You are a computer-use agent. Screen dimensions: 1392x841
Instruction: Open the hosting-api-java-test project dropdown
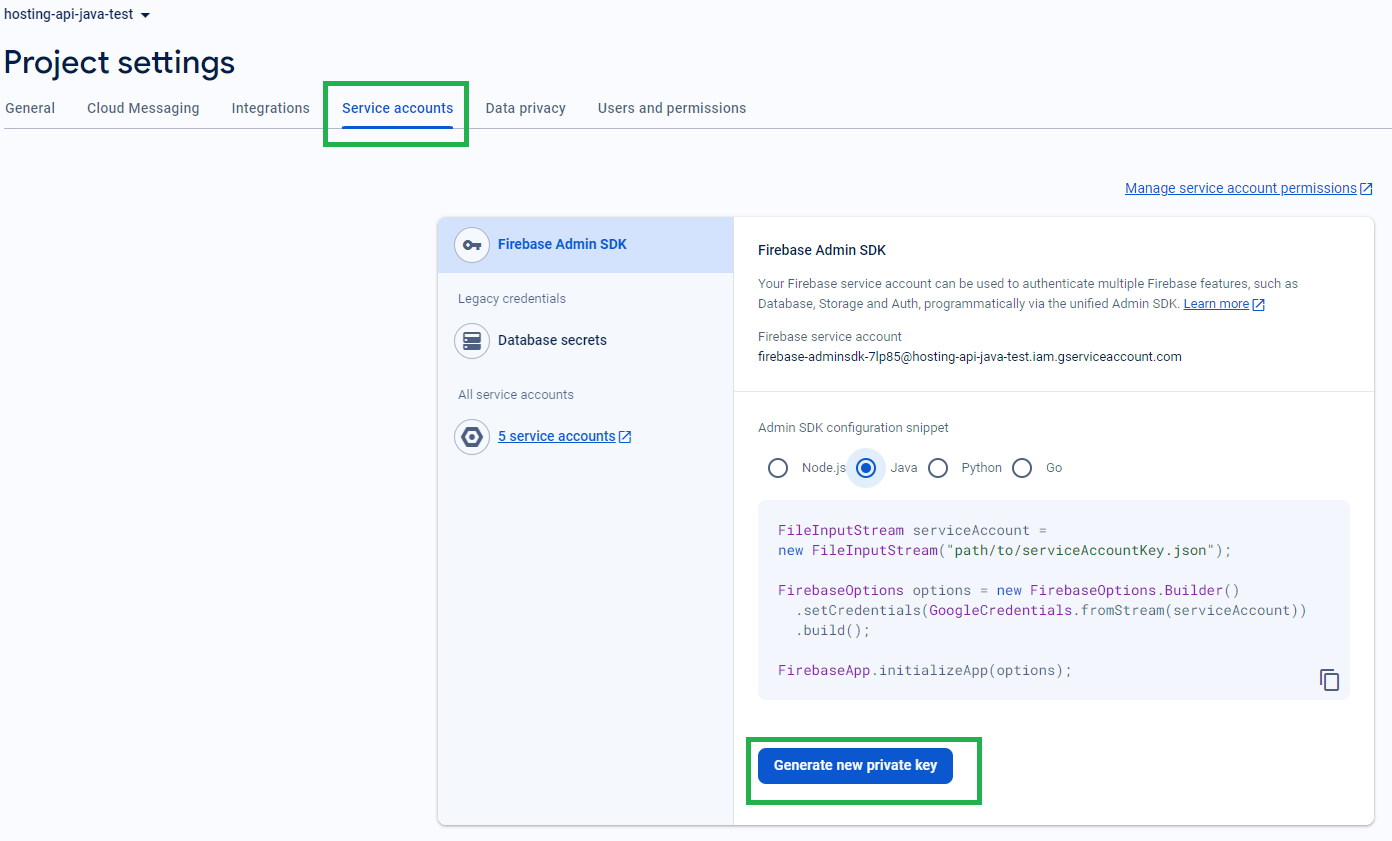(x=77, y=15)
